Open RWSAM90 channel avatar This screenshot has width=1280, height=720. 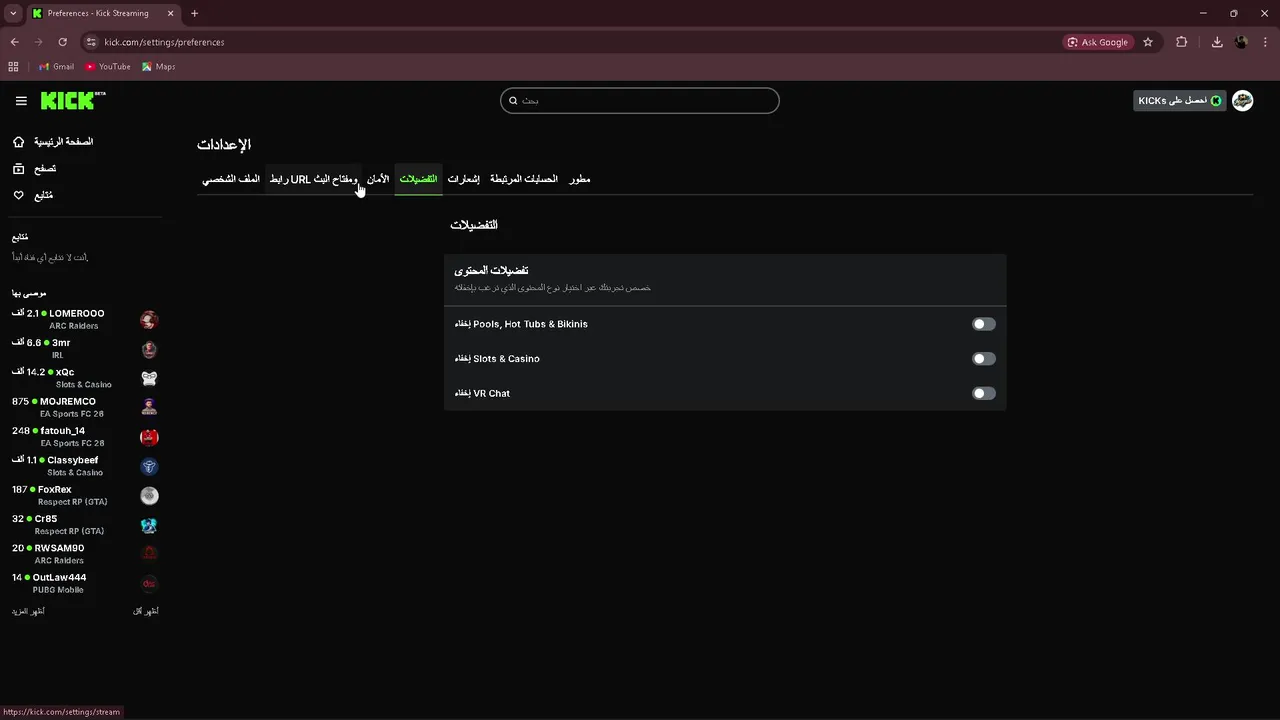pos(149,554)
